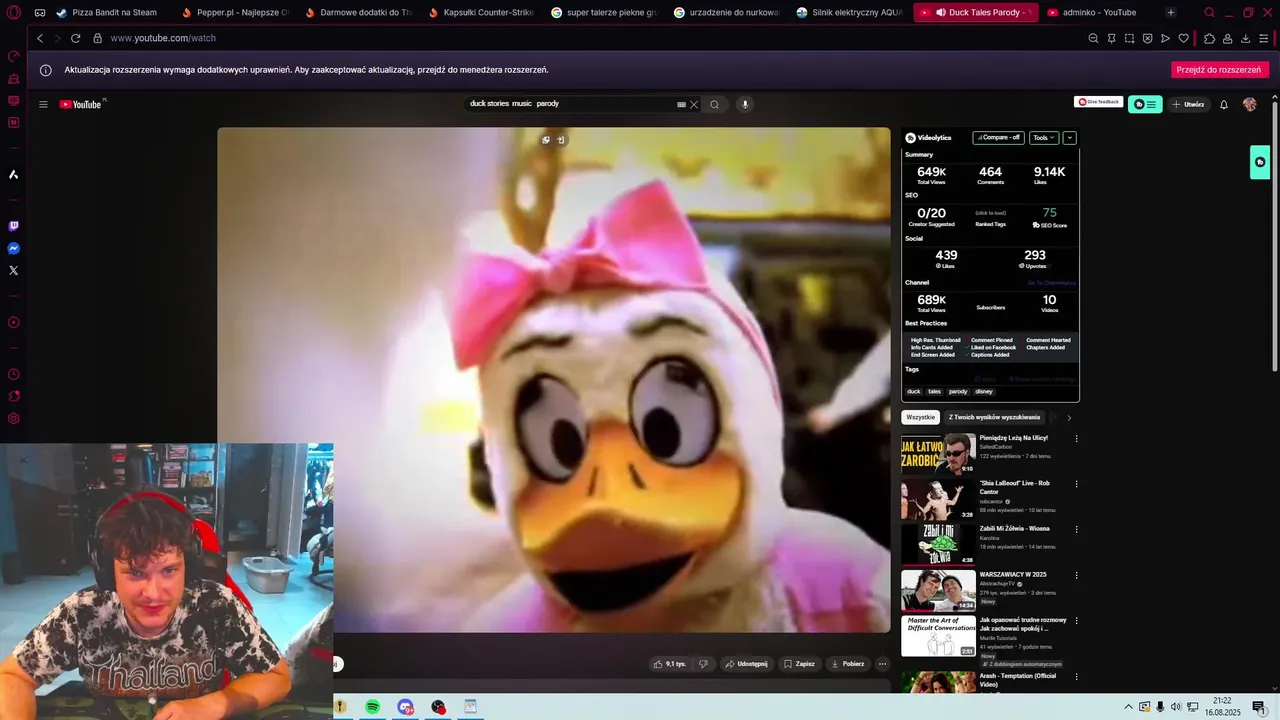Click the Pobierz download button
The image size is (1280, 720).
pyautogui.click(x=847, y=664)
